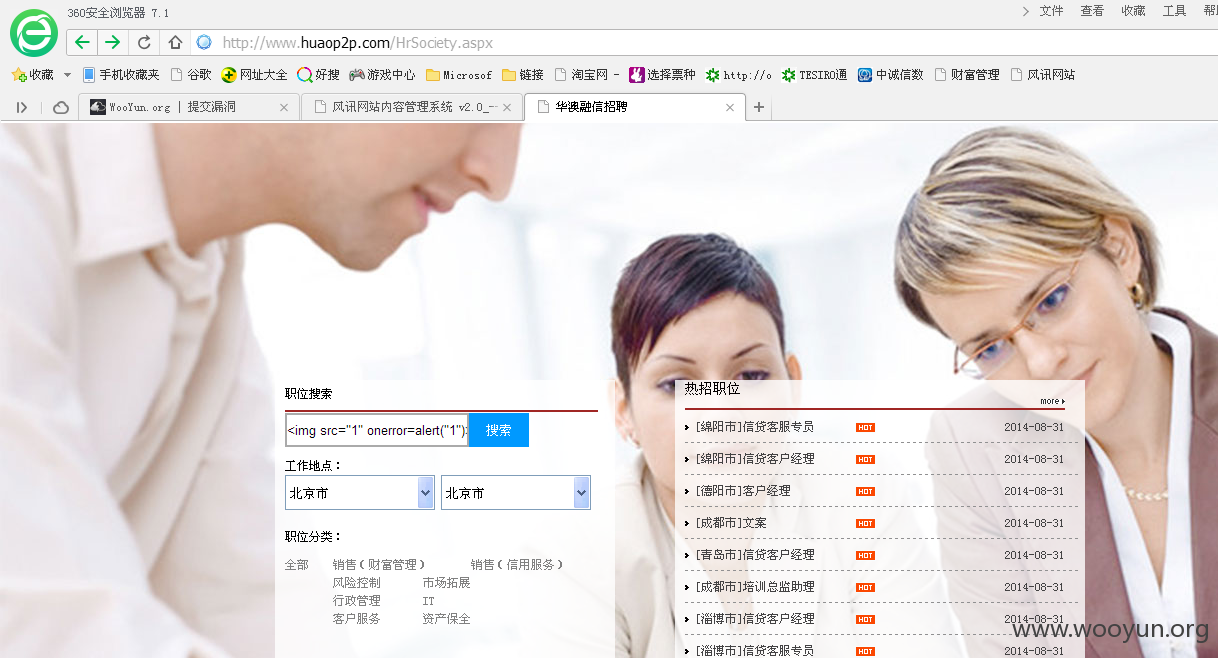The width and height of the screenshot is (1218, 658).
Task: Open 手机收藏夹 bookmark
Action: pyautogui.click(x=120, y=75)
